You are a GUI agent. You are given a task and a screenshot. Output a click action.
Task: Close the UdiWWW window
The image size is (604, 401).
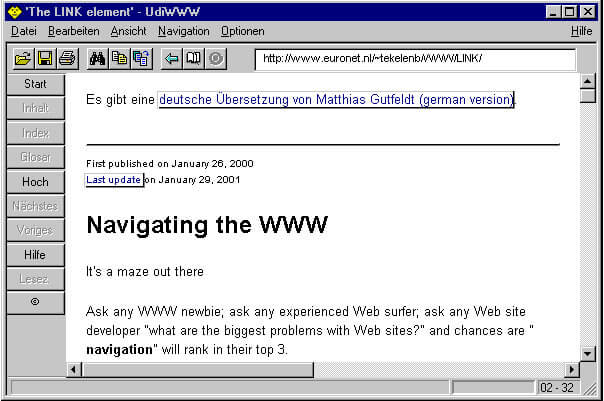click(588, 12)
